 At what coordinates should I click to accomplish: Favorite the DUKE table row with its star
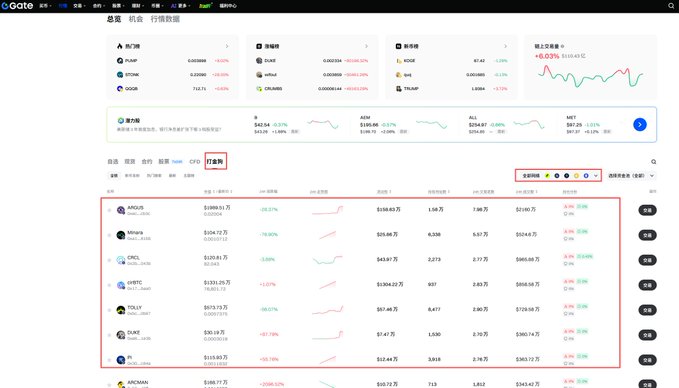(109, 335)
